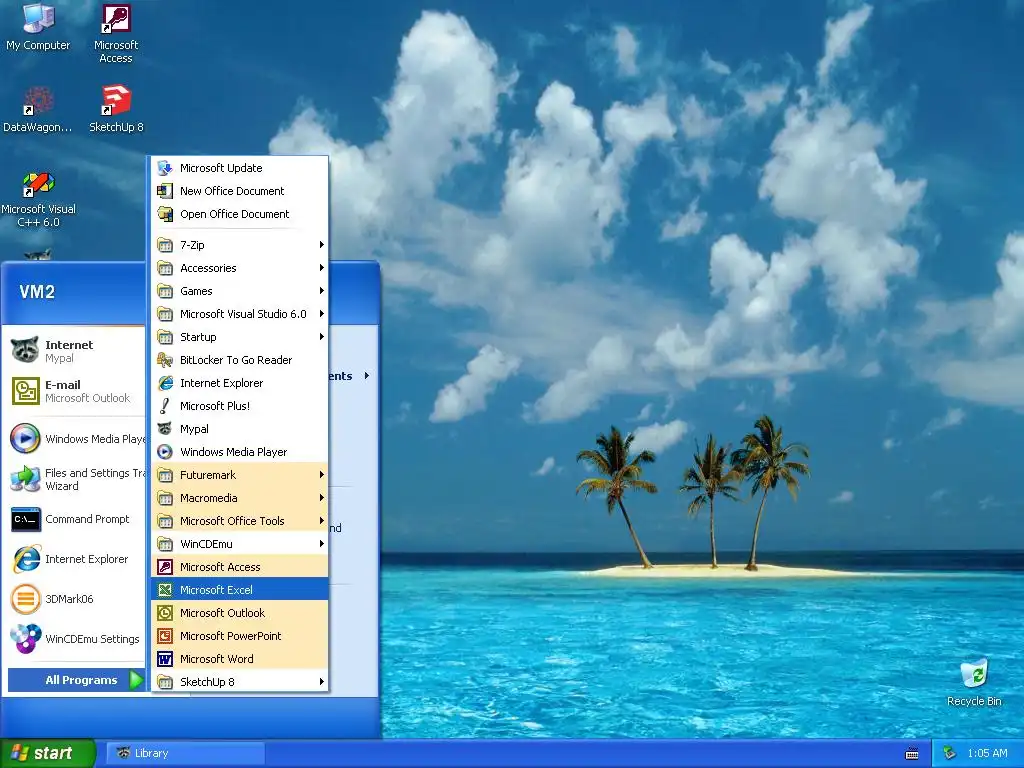This screenshot has width=1024, height=768.
Task: Launch Internet Explorer from Start menu pinned list
Action: click(76, 559)
